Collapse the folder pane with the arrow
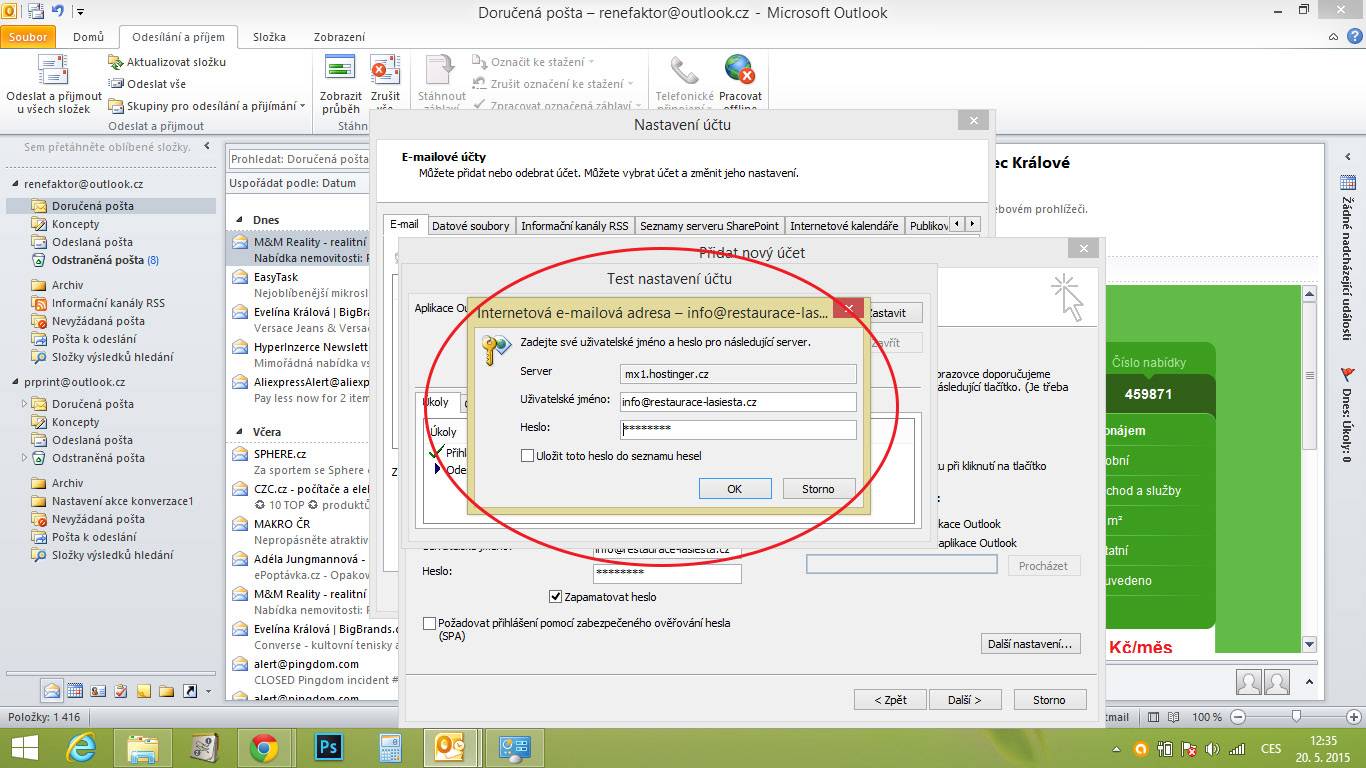This screenshot has width=1366, height=768. click(207, 147)
